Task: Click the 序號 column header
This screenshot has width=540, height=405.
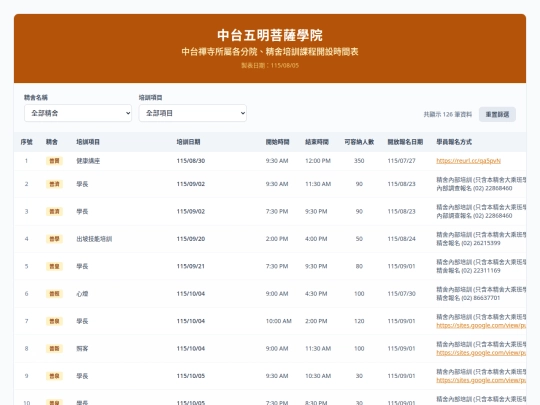Action: click(x=27, y=142)
